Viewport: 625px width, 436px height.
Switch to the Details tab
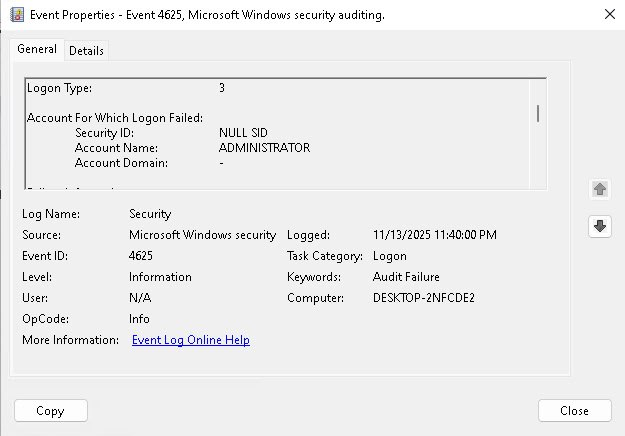[86, 51]
